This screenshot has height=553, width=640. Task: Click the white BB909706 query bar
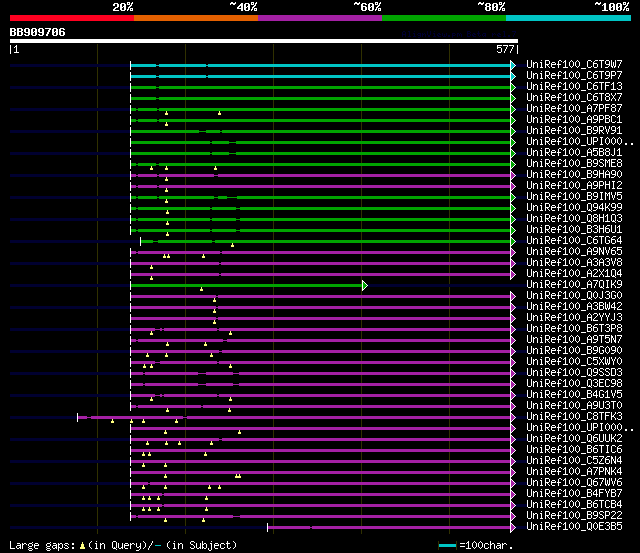click(264, 41)
